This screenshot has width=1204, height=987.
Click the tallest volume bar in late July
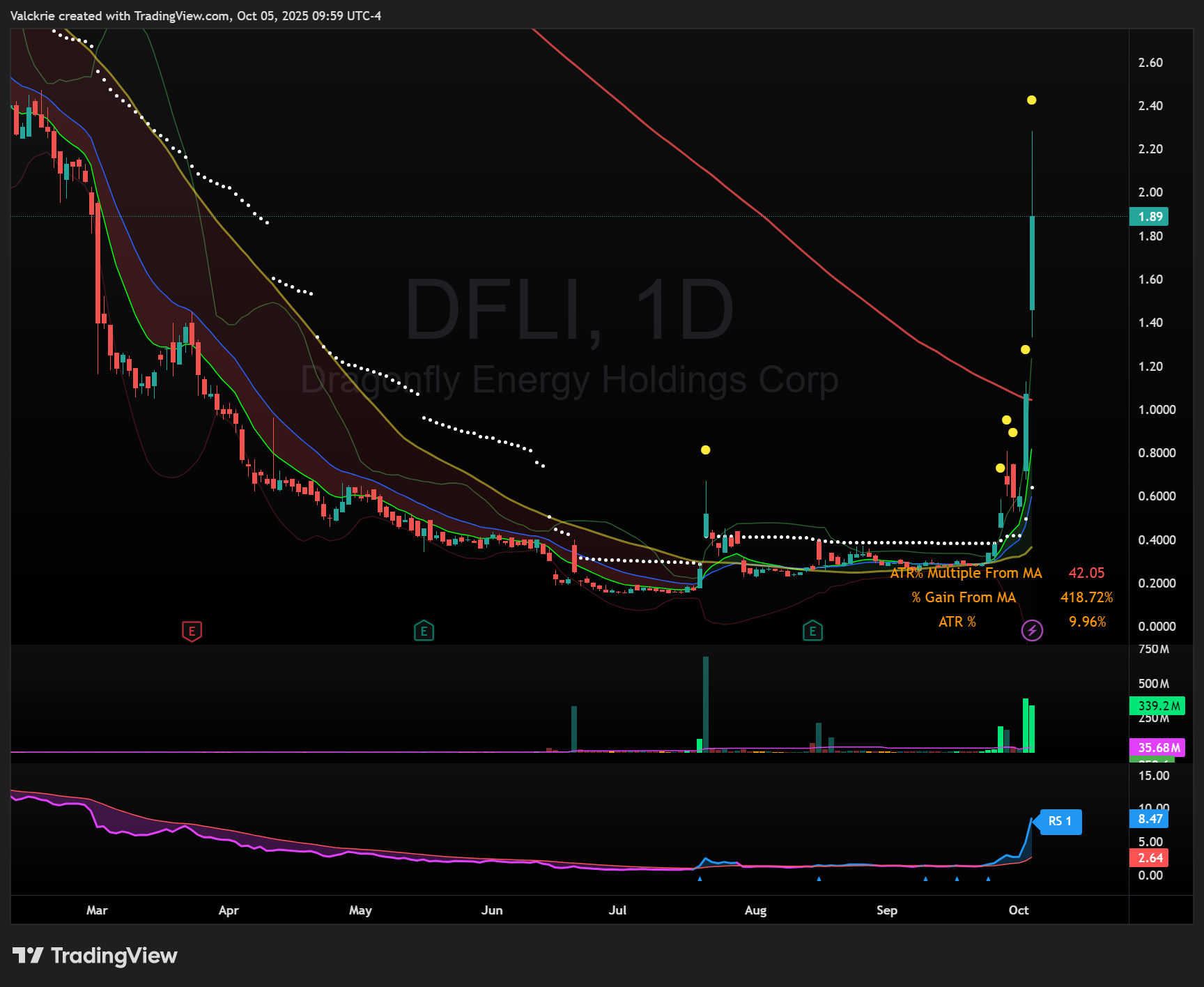[x=706, y=704]
